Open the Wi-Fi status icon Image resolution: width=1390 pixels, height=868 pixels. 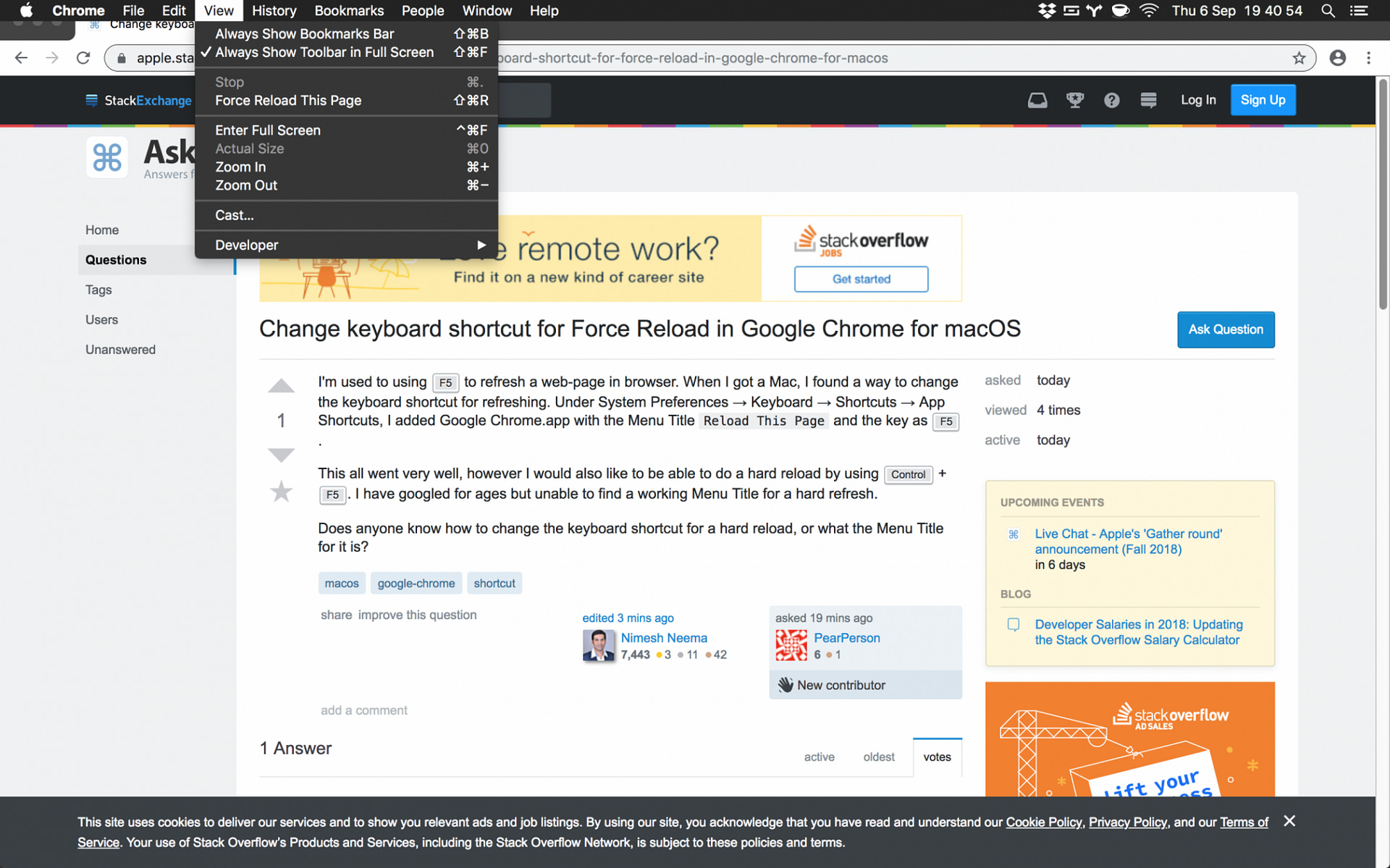pyautogui.click(x=1148, y=10)
